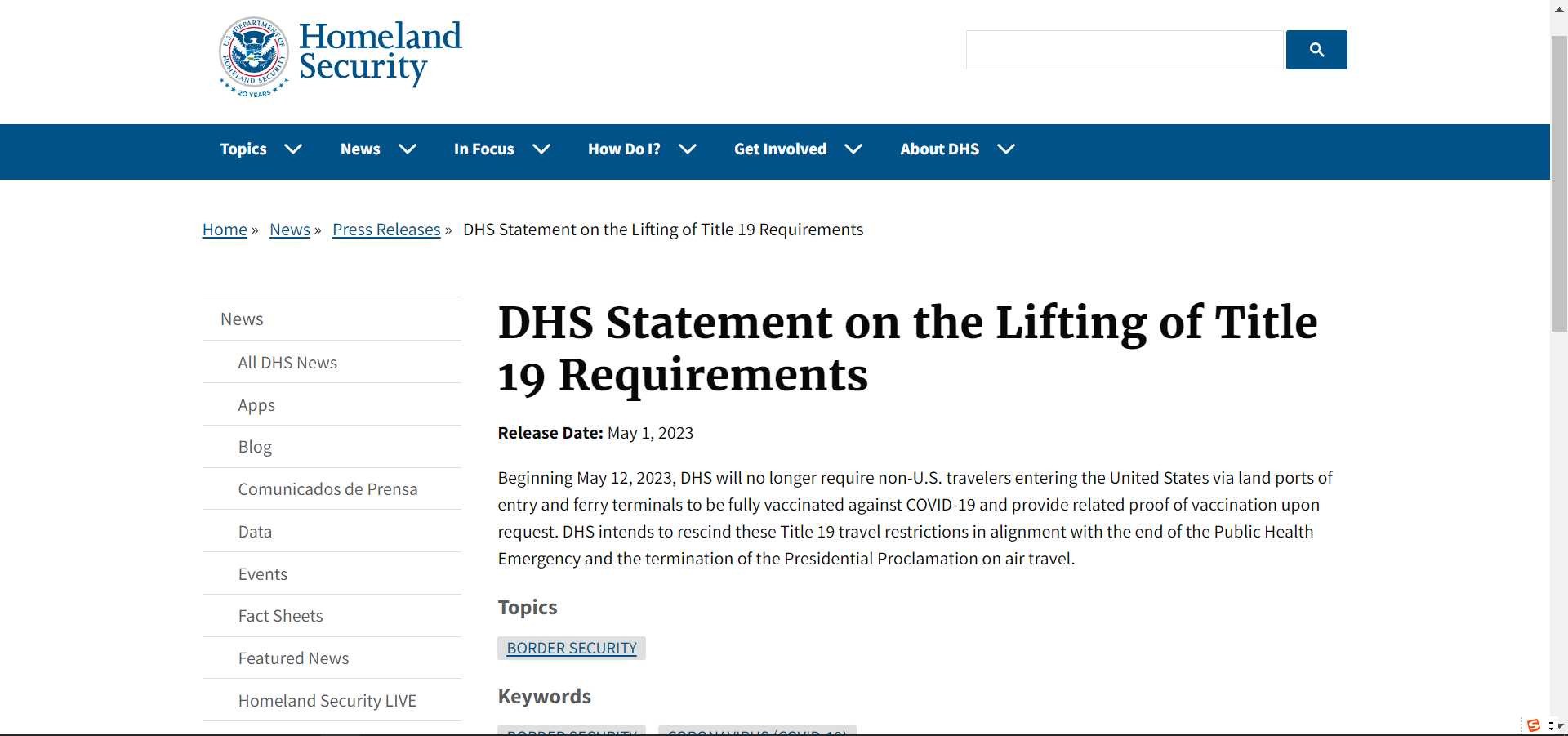
Task: Go to Home breadcrumb link
Action: tap(225, 230)
